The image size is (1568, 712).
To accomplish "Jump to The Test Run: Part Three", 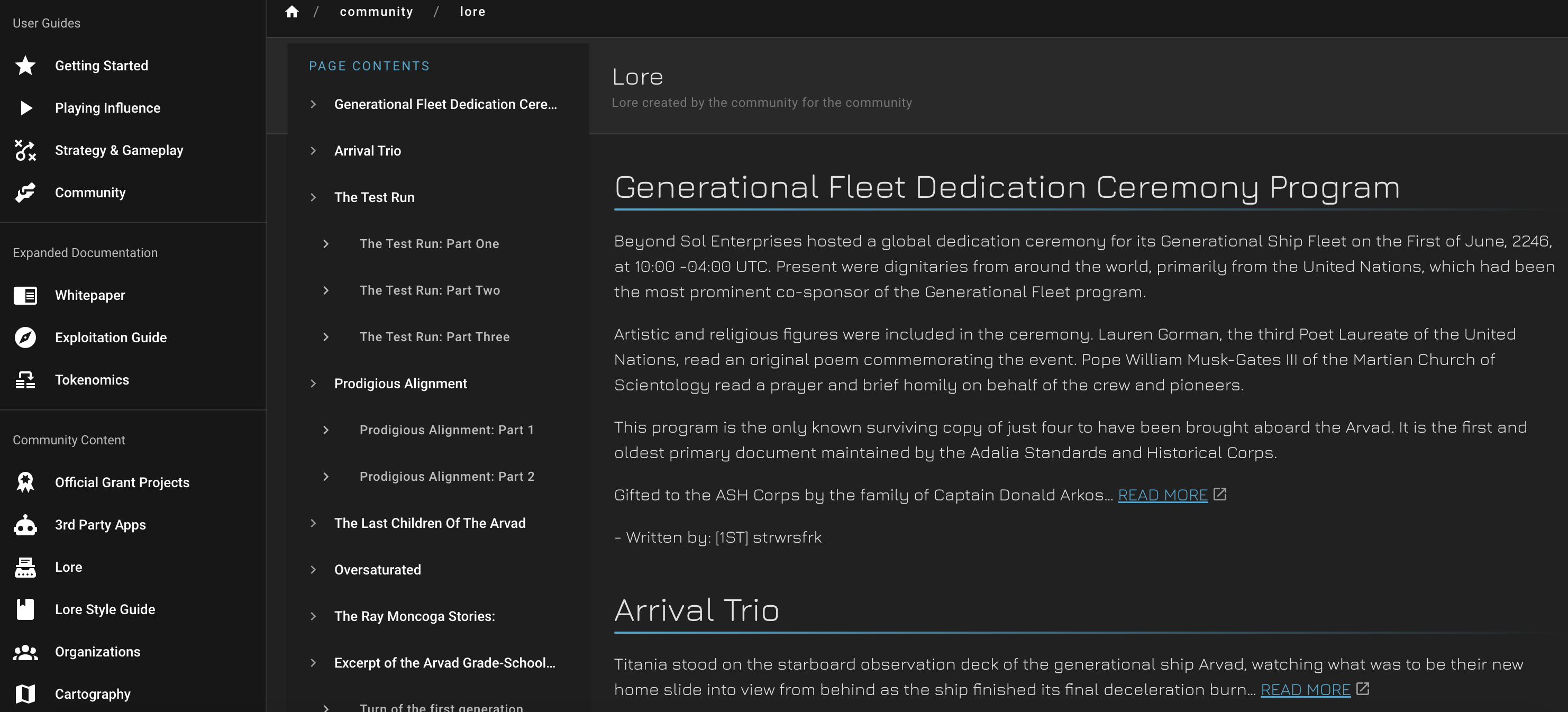I will (435, 336).
